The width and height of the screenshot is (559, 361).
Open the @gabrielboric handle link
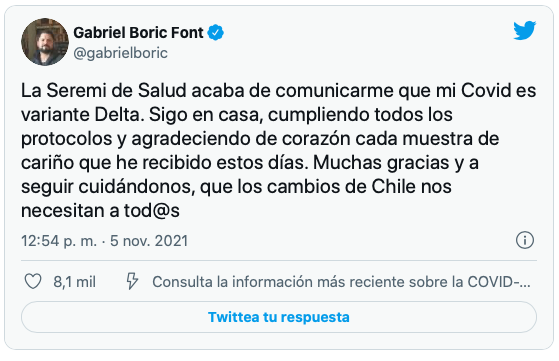pos(120,53)
